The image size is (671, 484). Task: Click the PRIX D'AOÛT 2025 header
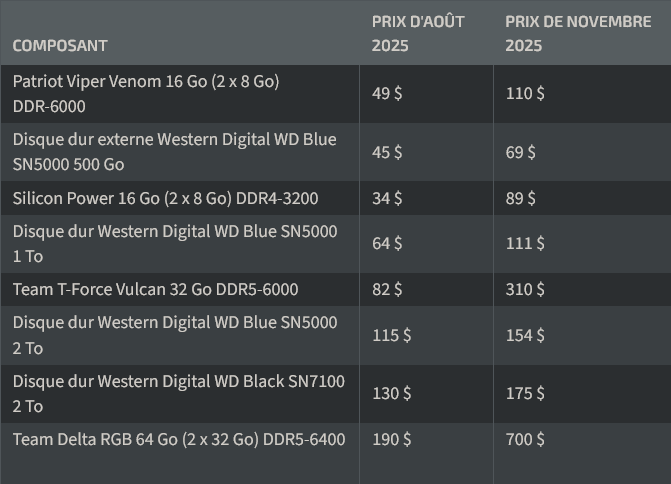point(418,33)
